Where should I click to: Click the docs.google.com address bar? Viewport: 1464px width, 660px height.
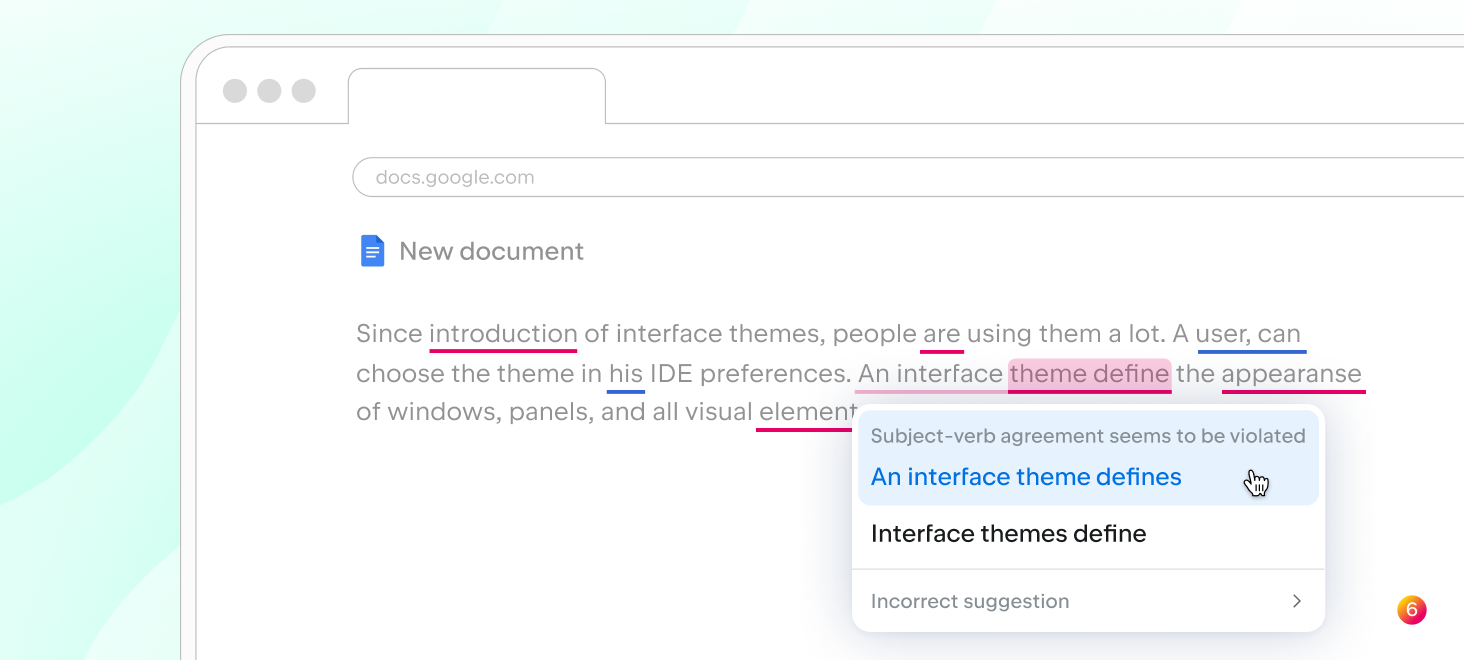point(908,177)
